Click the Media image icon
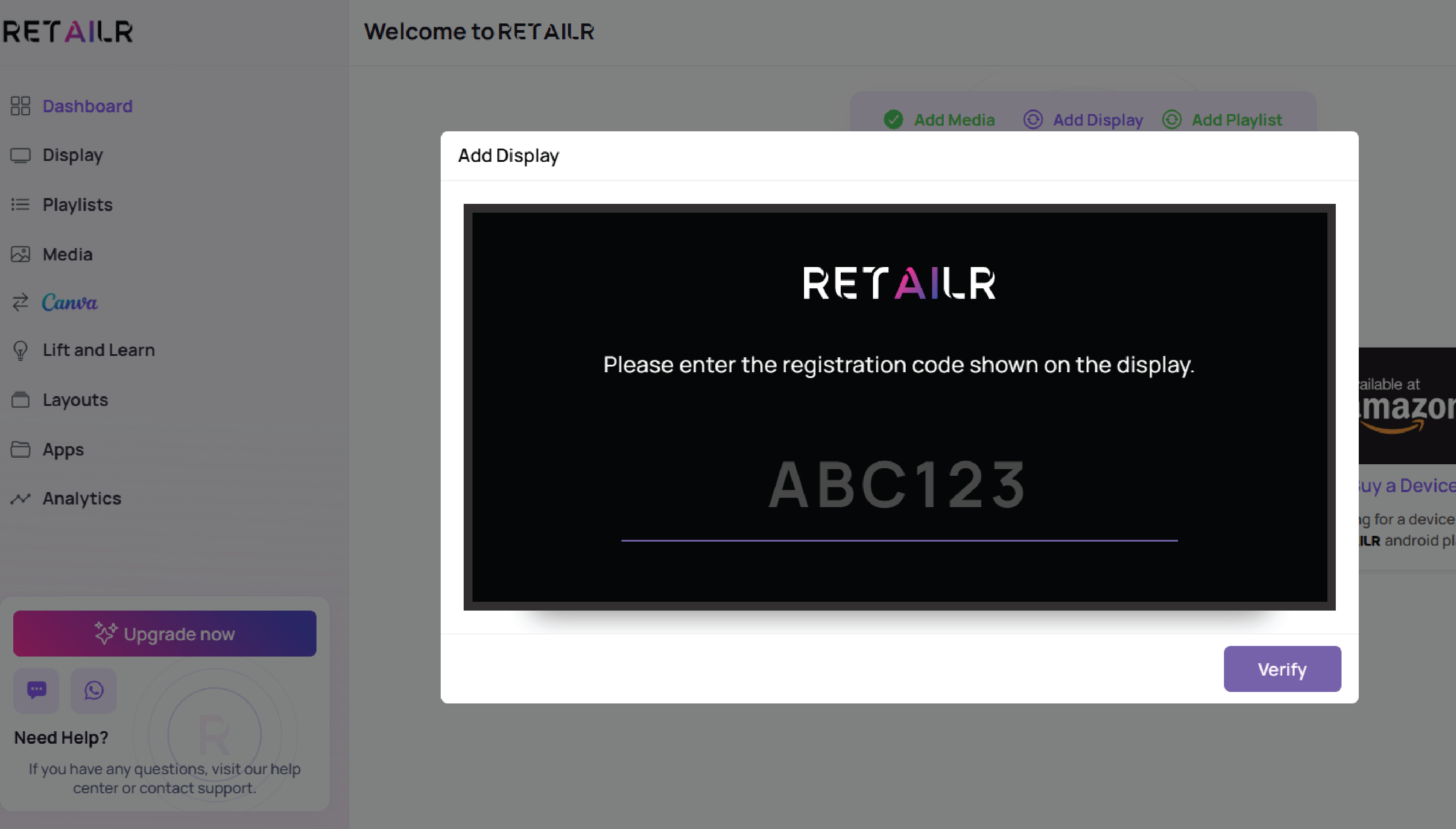The height and width of the screenshot is (829, 1456). [20, 254]
